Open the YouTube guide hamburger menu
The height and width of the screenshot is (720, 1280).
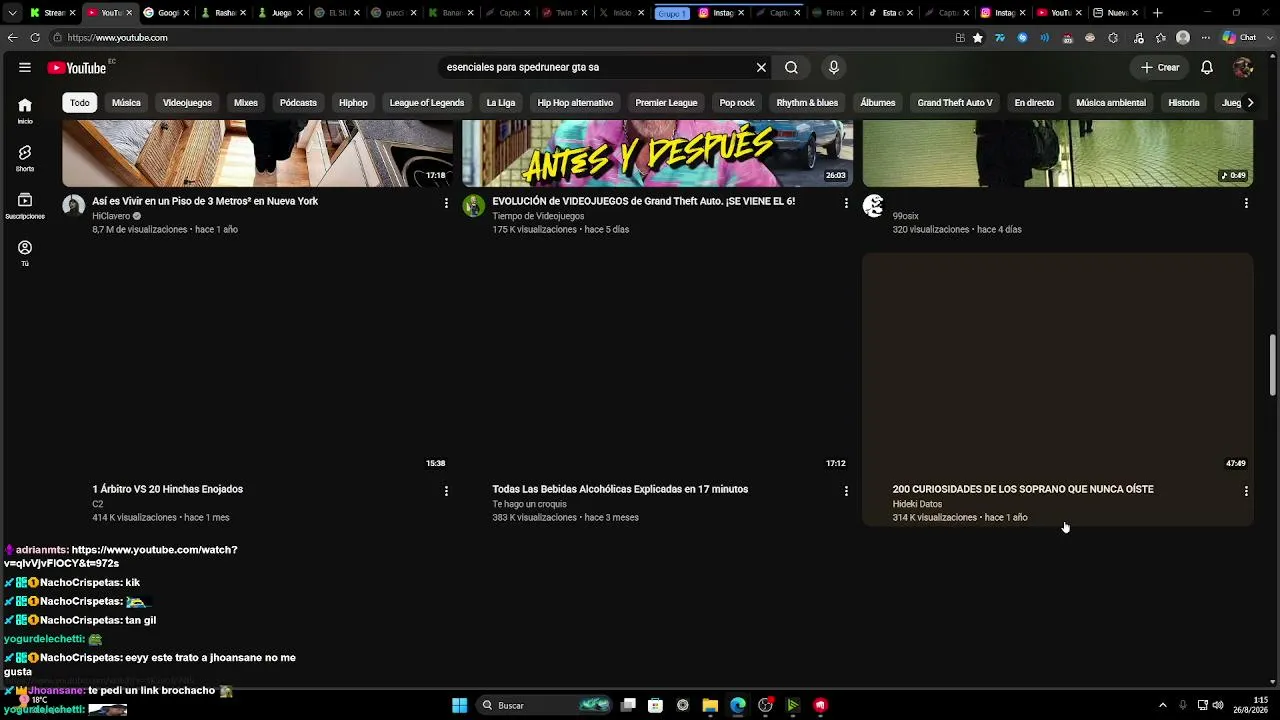[x=25, y=67]
